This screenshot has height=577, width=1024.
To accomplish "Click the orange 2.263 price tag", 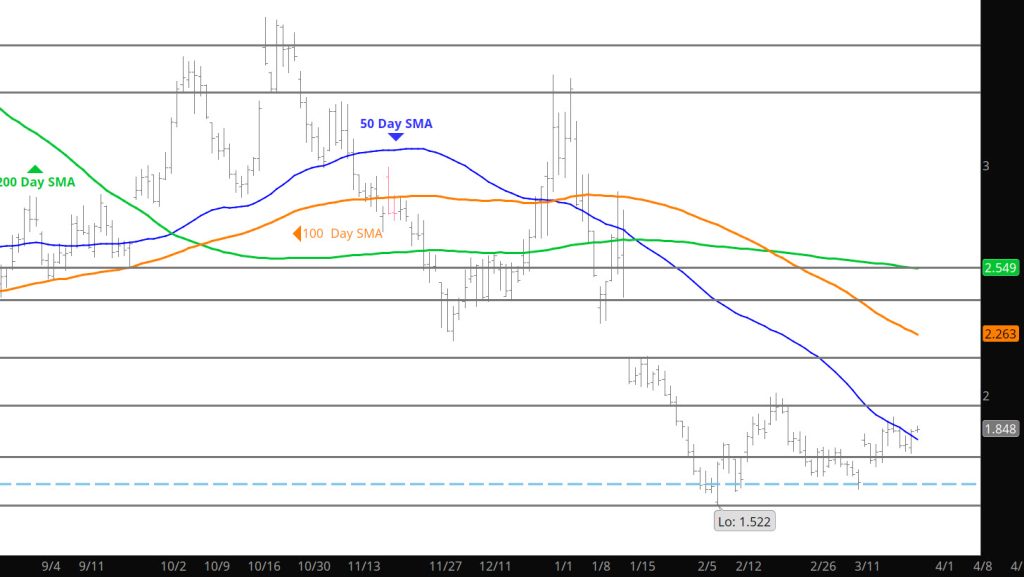I will pos(1000,335).
